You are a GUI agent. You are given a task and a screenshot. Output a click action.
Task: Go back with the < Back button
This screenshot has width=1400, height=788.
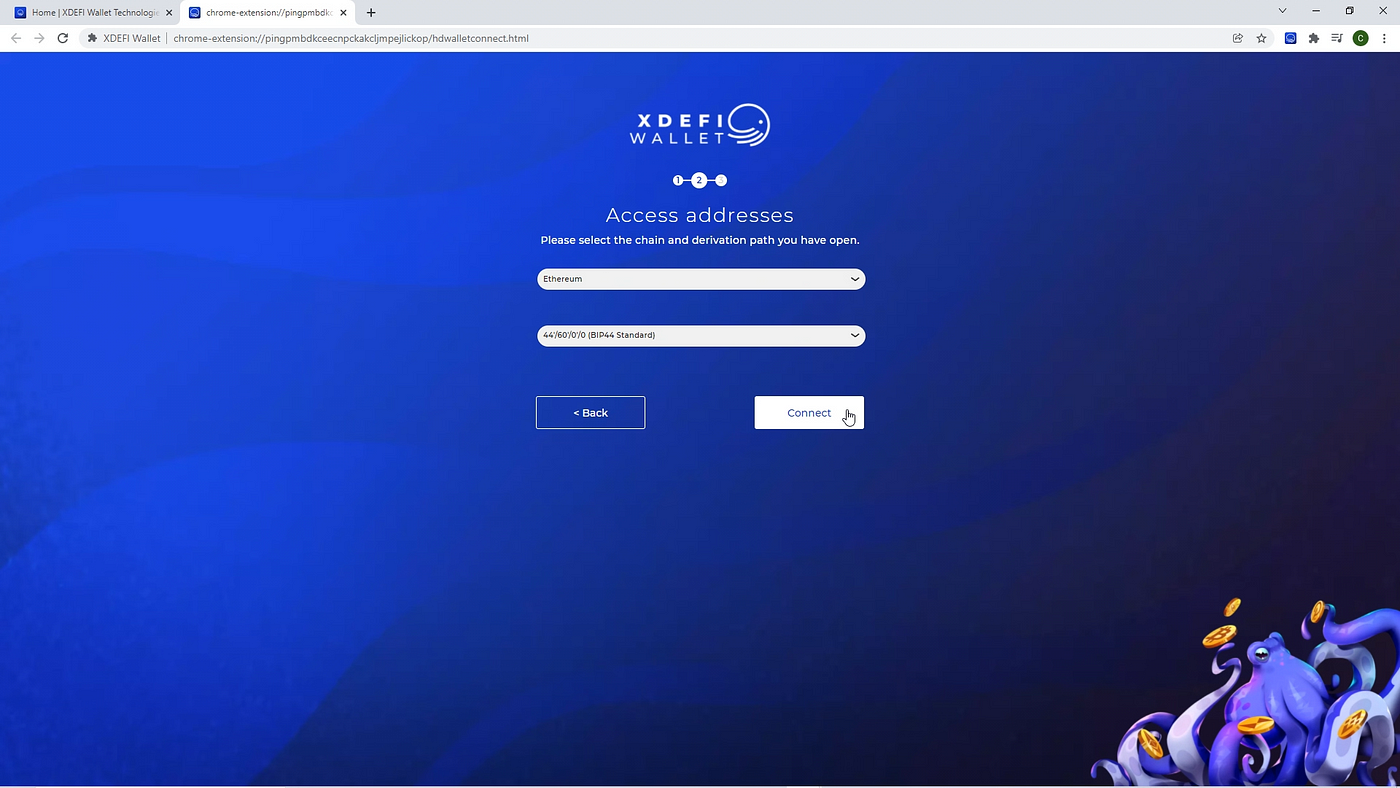click(590, 413)
